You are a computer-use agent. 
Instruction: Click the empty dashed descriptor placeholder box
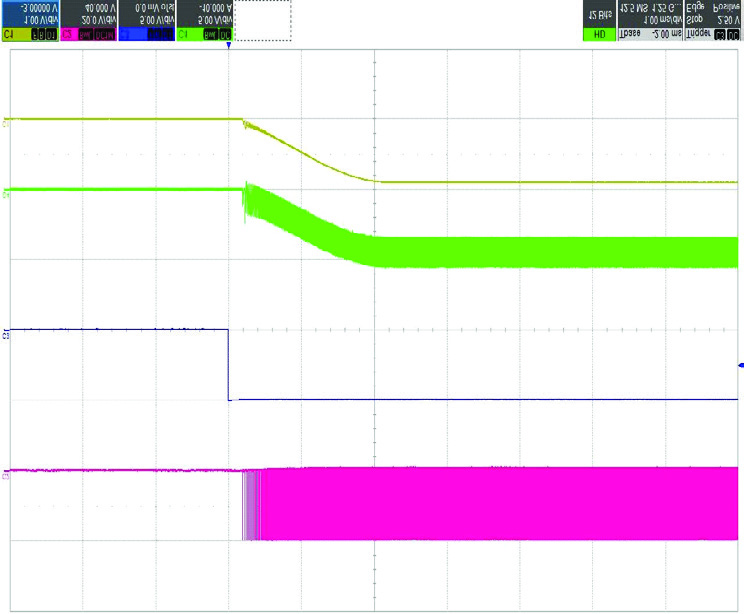tap(263, 21)
